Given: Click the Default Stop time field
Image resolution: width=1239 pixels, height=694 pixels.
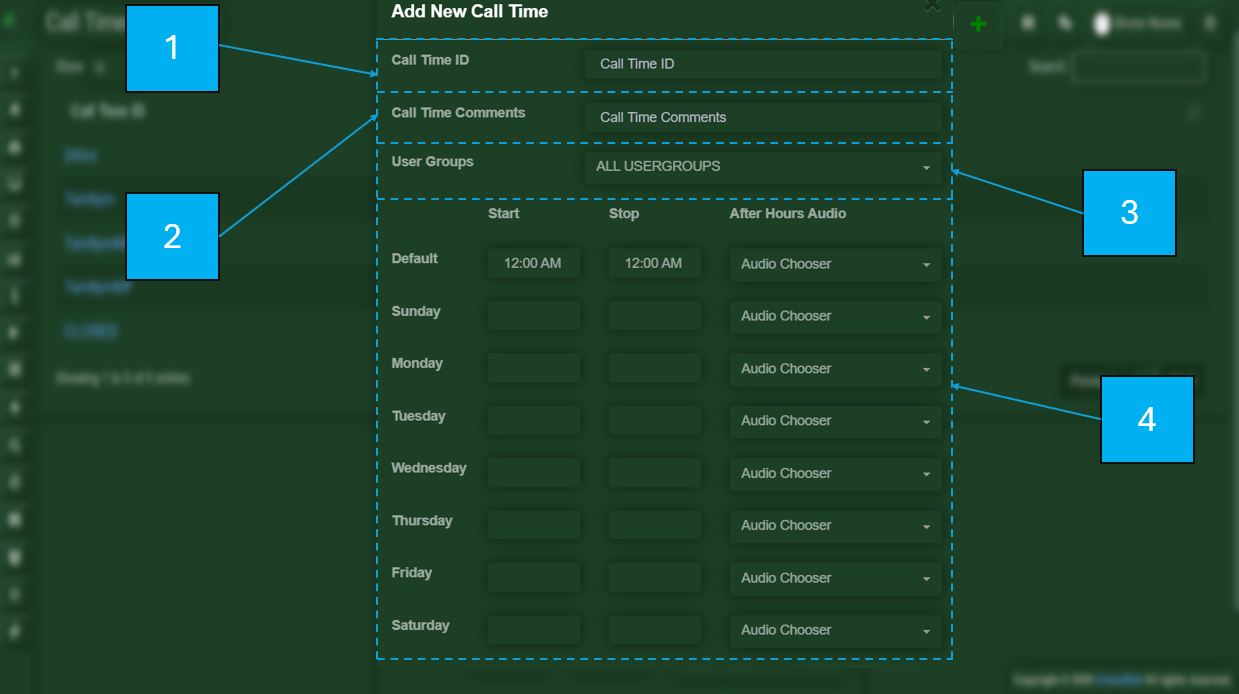Looking at the screenshot, I should point(654,264).
